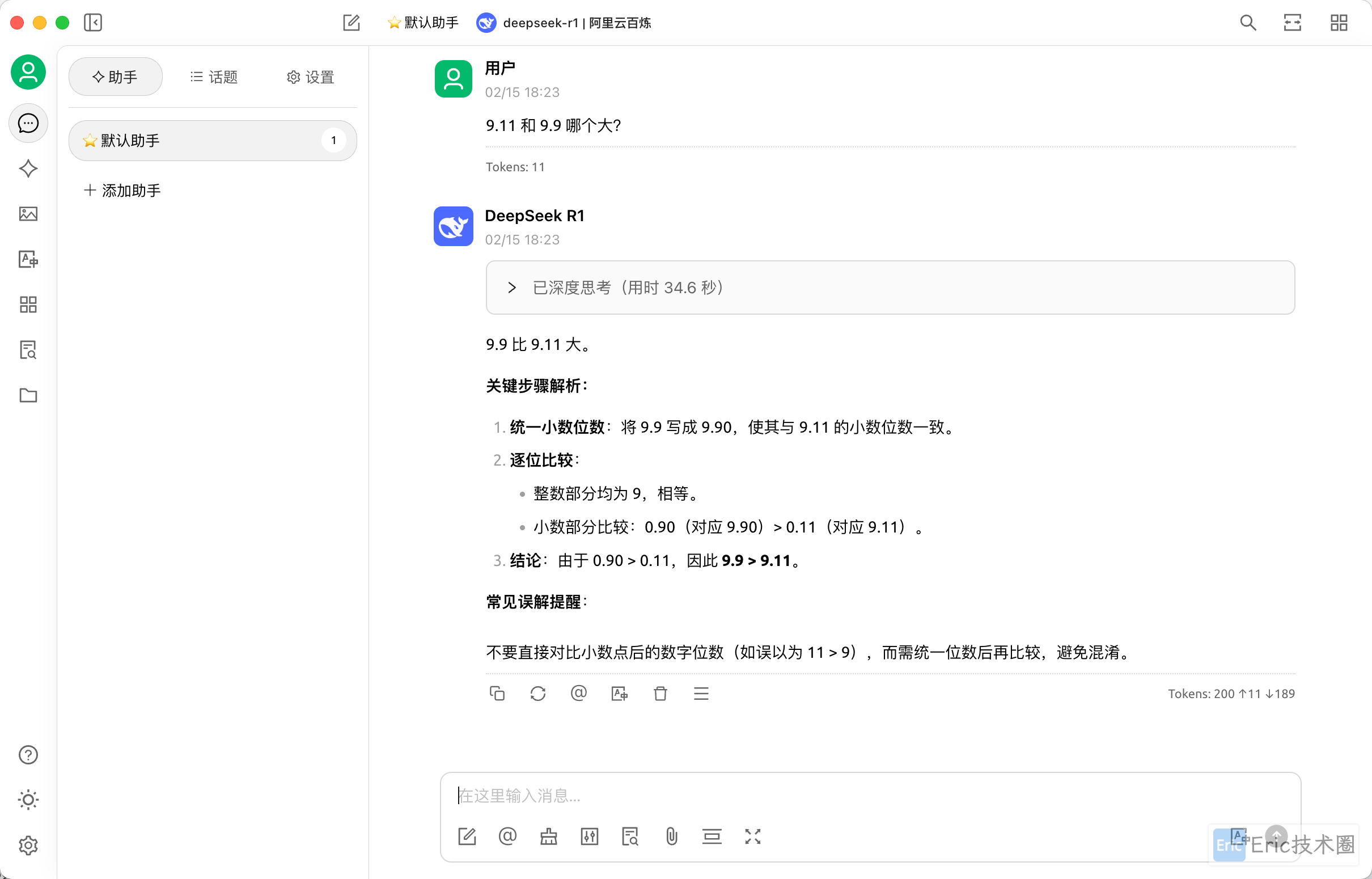Open the help question mark icon
The width and height of the screenshot is (1372, 879).
(x=28, y=755)
